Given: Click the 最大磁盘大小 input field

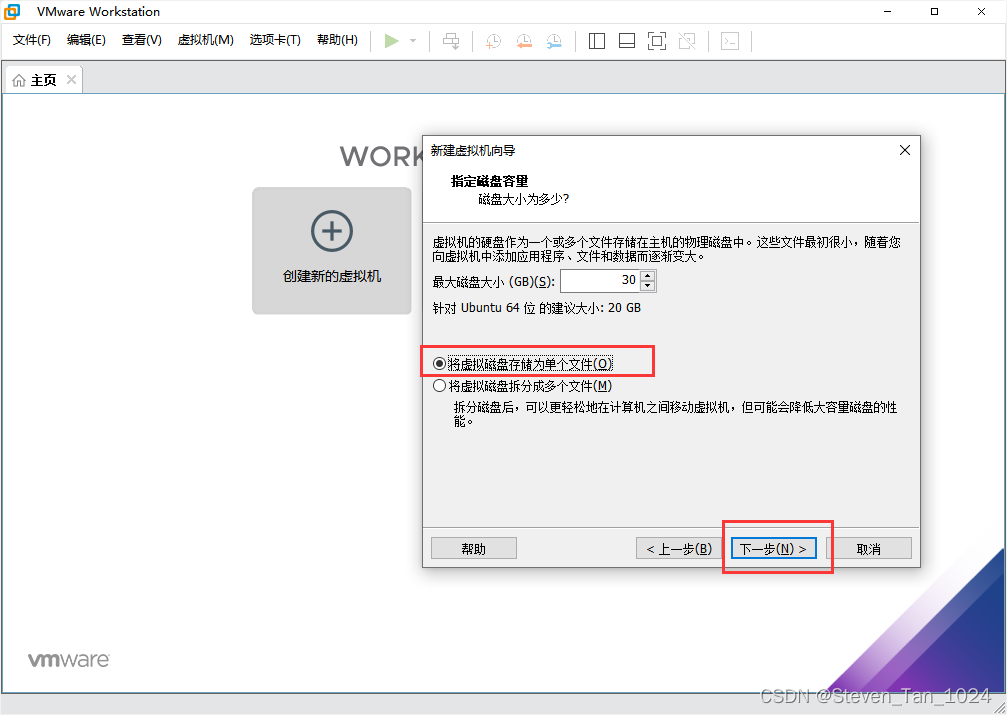Looking at the screenshot, I should pos(600,281).
